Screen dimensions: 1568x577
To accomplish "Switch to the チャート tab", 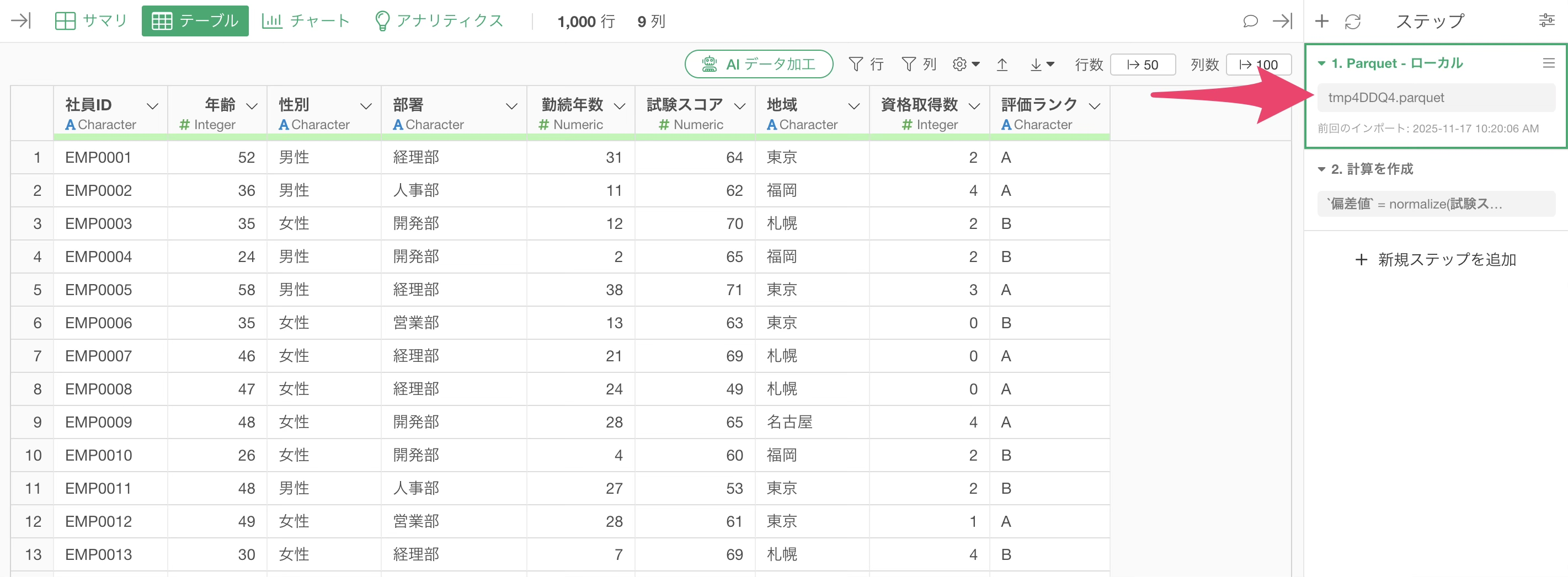I will point(306,22).
